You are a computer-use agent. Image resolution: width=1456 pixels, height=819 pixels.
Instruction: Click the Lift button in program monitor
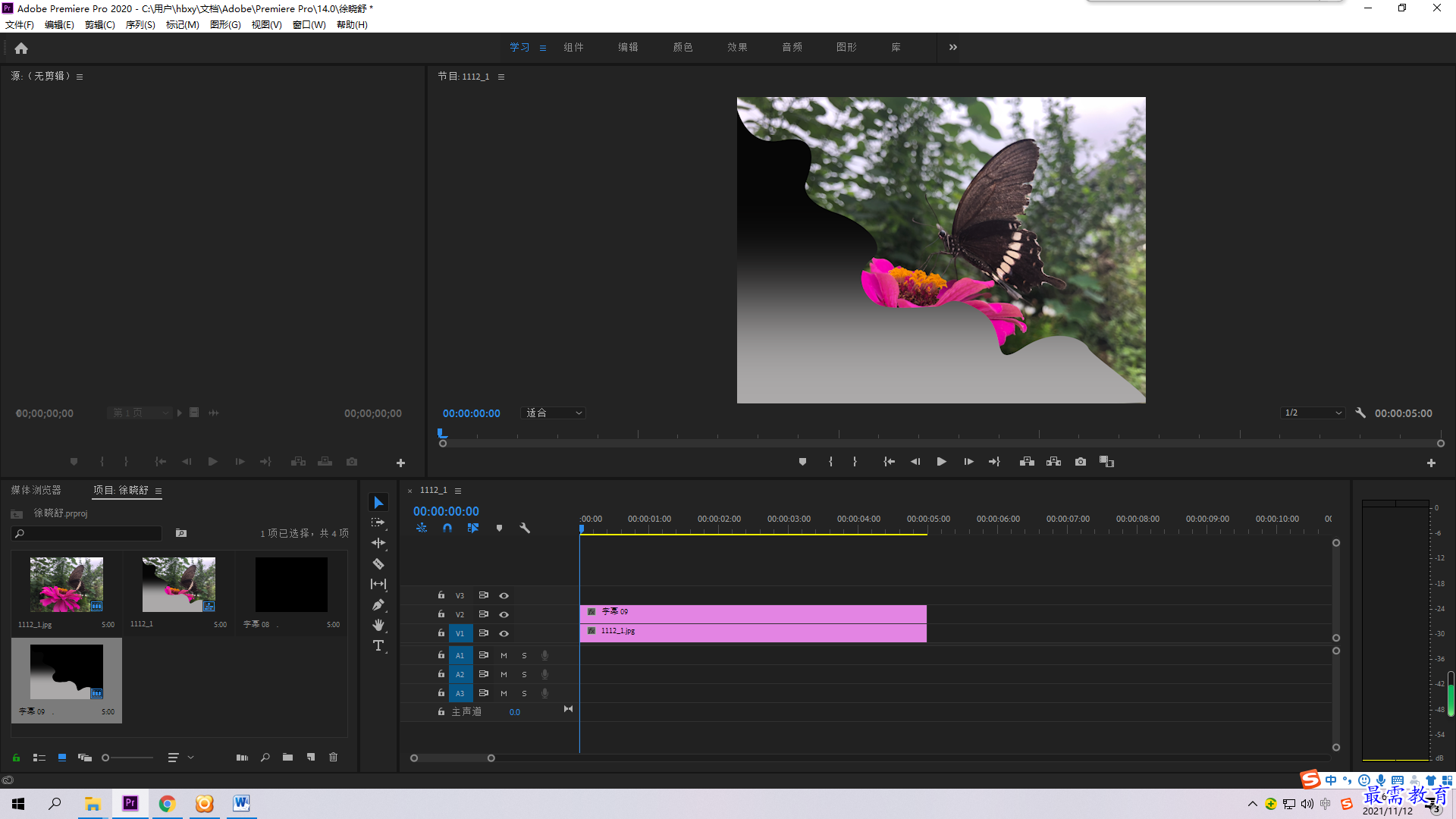pyautogui.click(x=1027, y=462)
